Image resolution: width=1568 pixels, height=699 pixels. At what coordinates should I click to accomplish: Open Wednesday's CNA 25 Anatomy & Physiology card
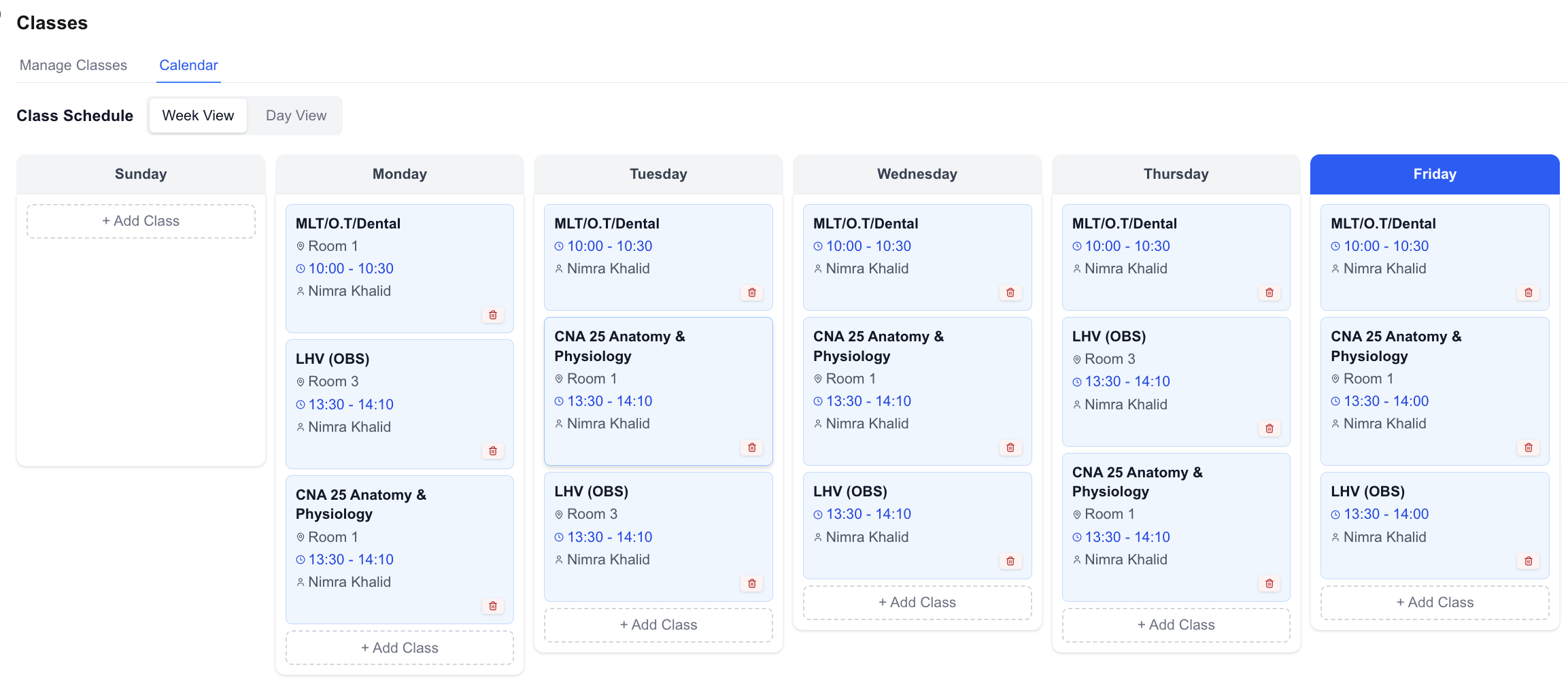[917, 391]
